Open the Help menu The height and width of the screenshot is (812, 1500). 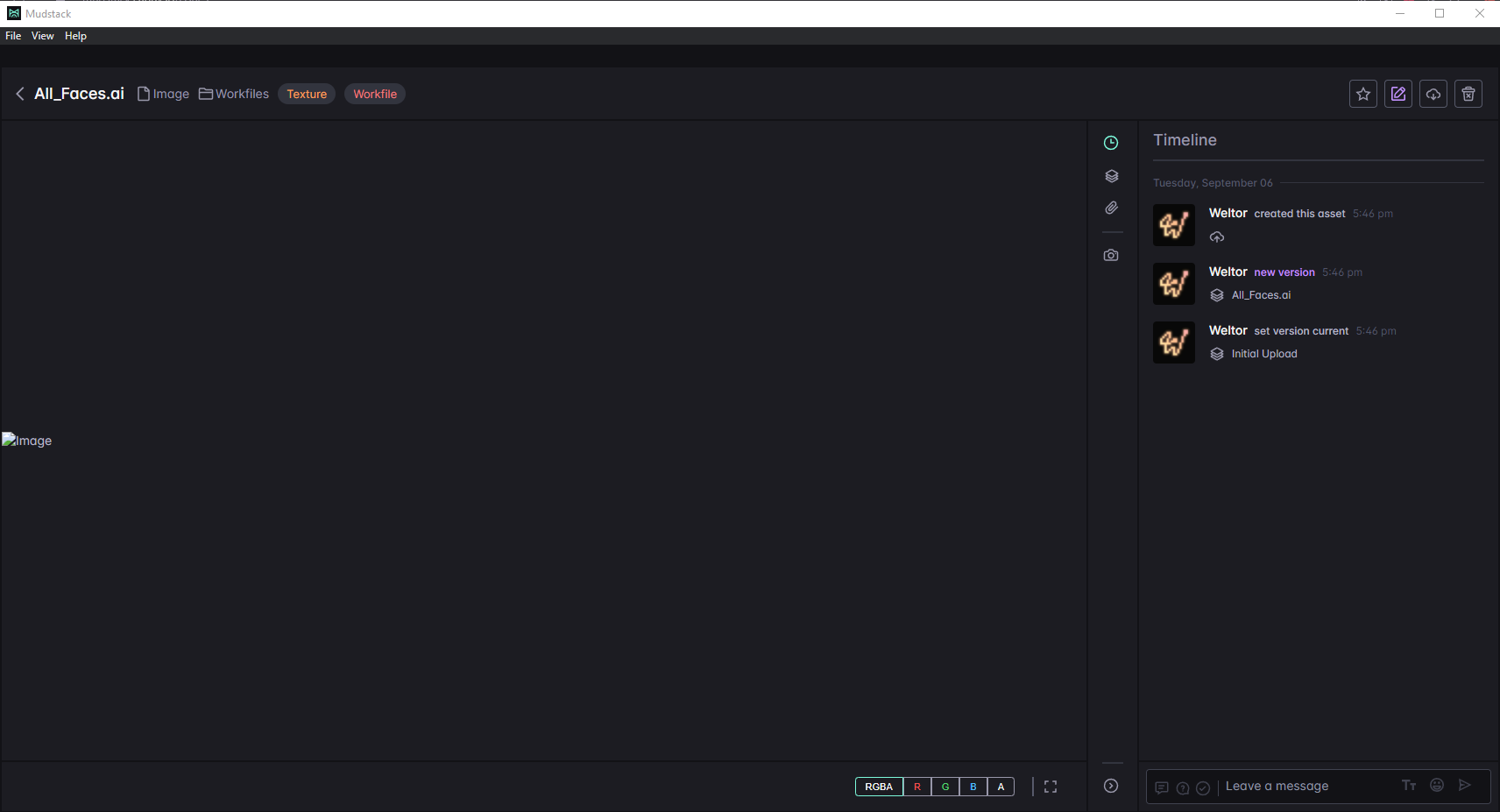tap(75, 36)
